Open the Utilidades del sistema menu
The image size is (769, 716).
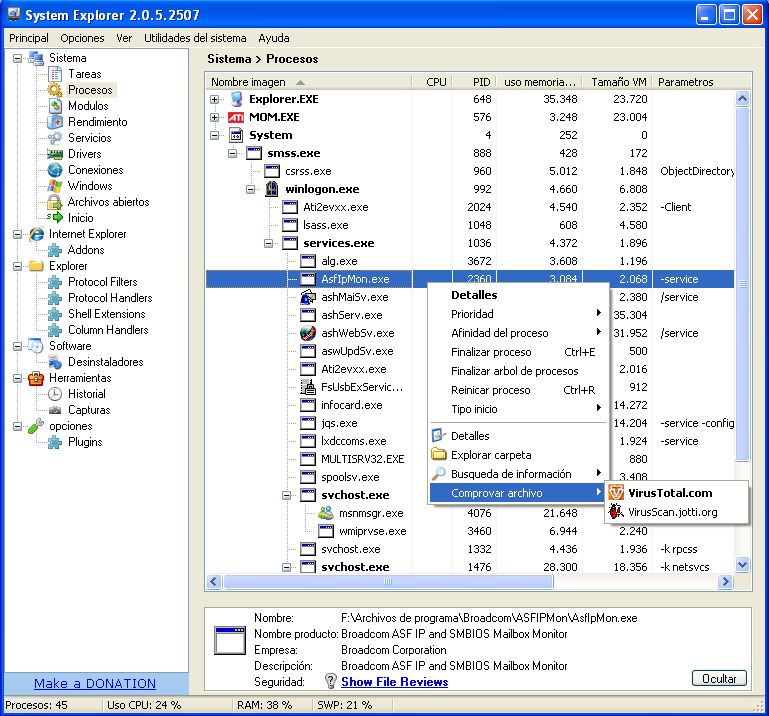coord(195,38)
